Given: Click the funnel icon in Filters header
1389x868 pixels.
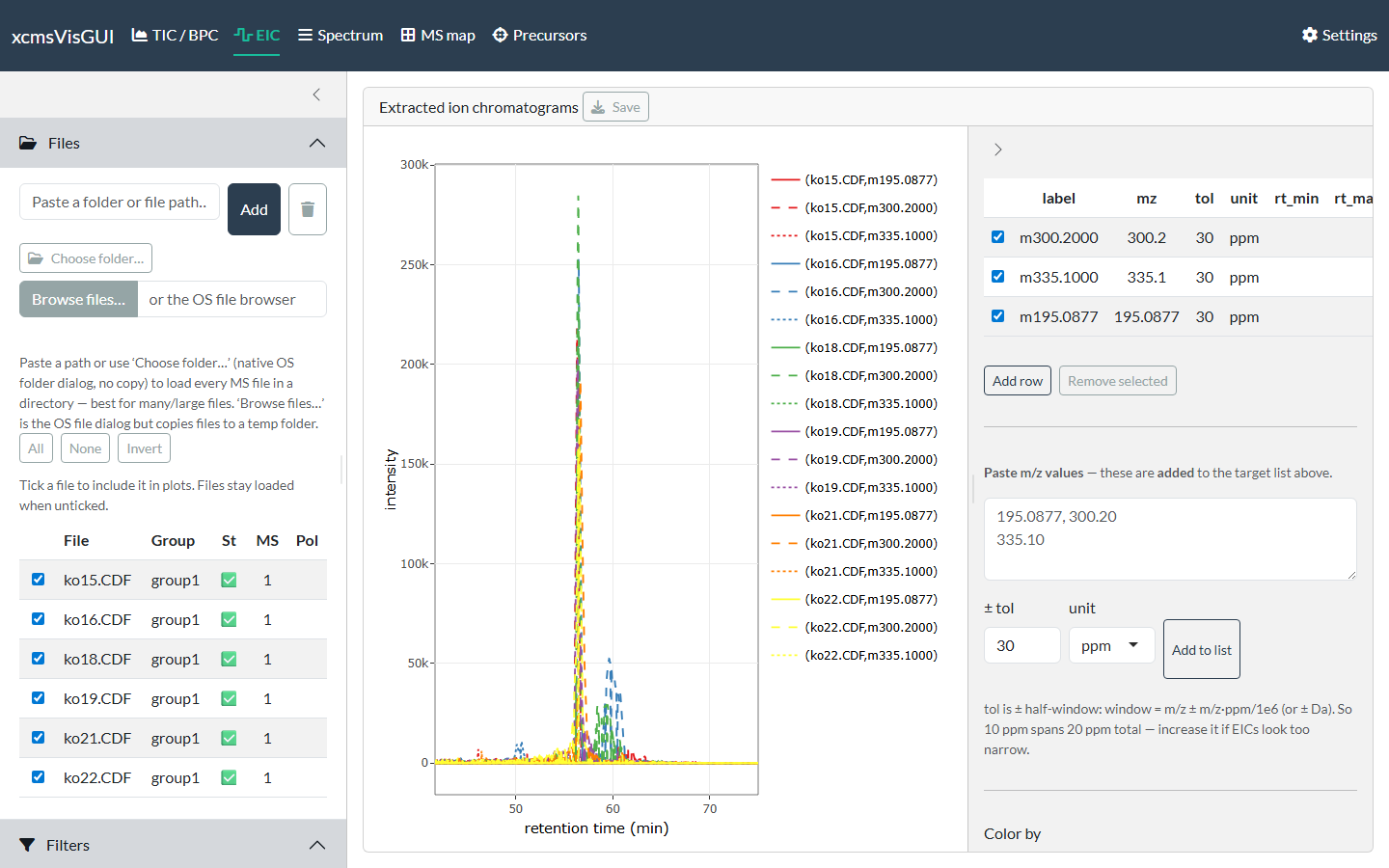Looking at the screenshot, I should (x=27, y=845).
